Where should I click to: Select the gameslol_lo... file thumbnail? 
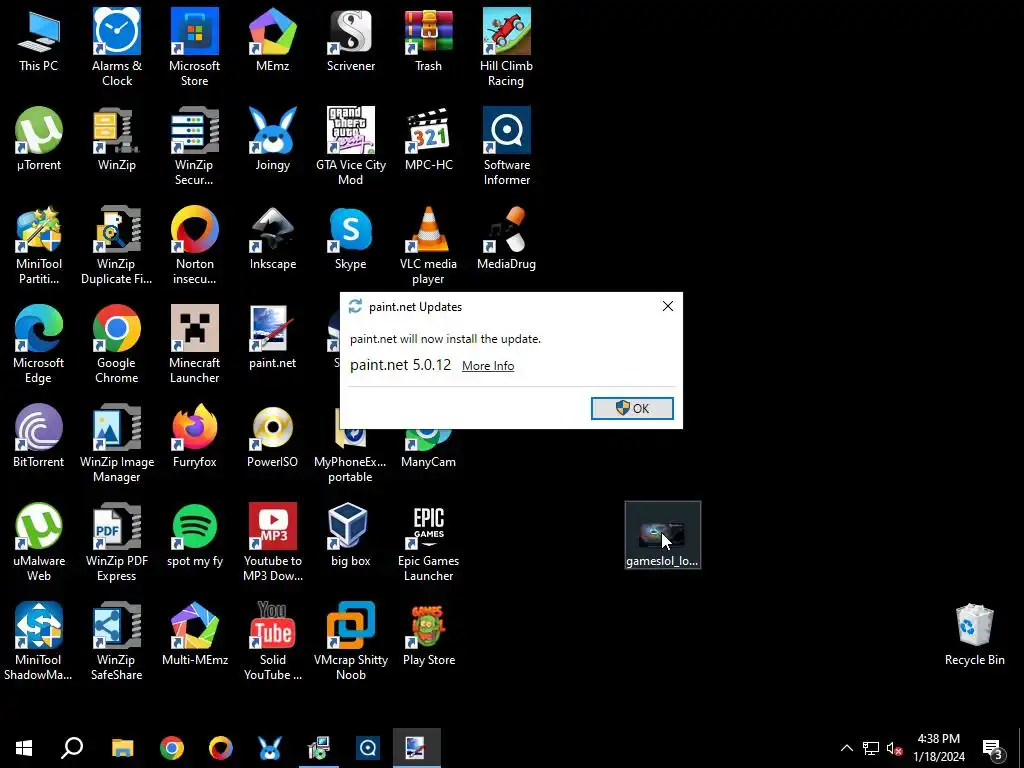[662, 536]
